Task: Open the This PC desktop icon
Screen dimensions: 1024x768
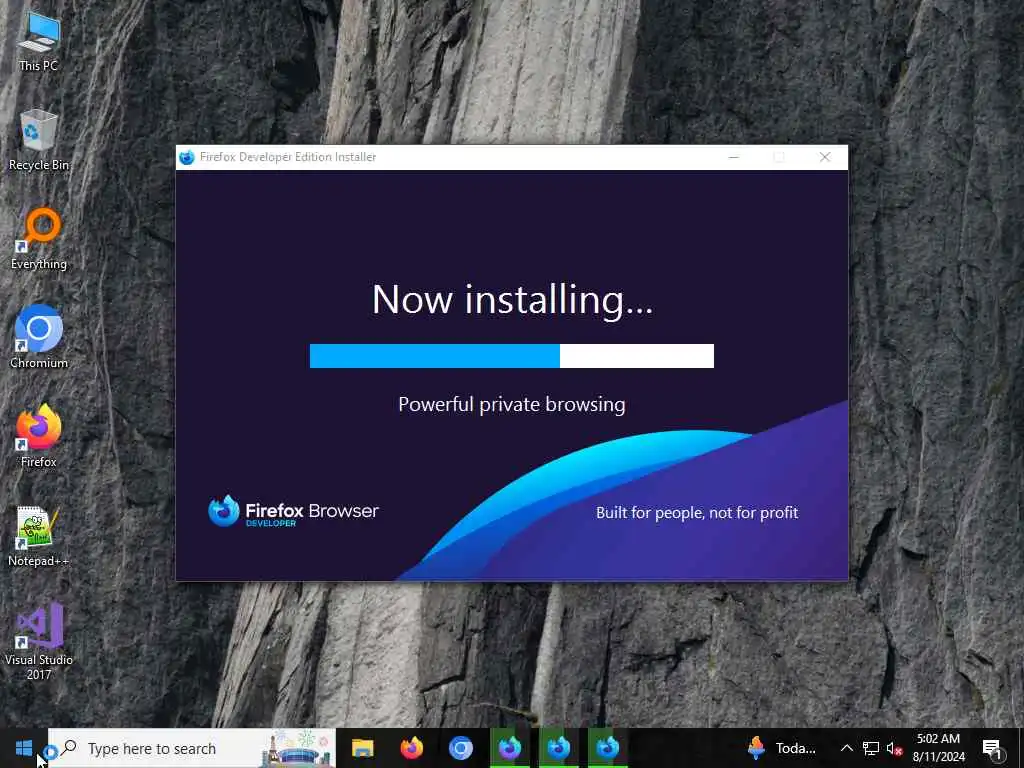Action: pos(39,41)
